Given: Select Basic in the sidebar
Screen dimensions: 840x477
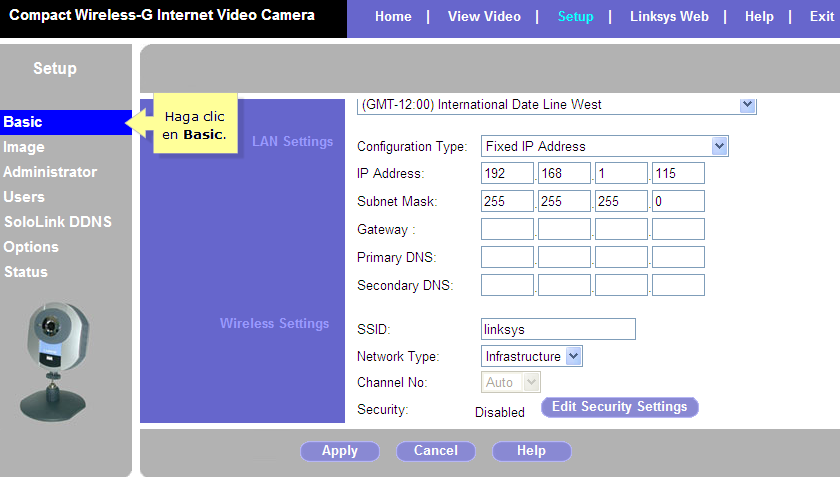Looking at the screenshot, I should click(66, 122).
